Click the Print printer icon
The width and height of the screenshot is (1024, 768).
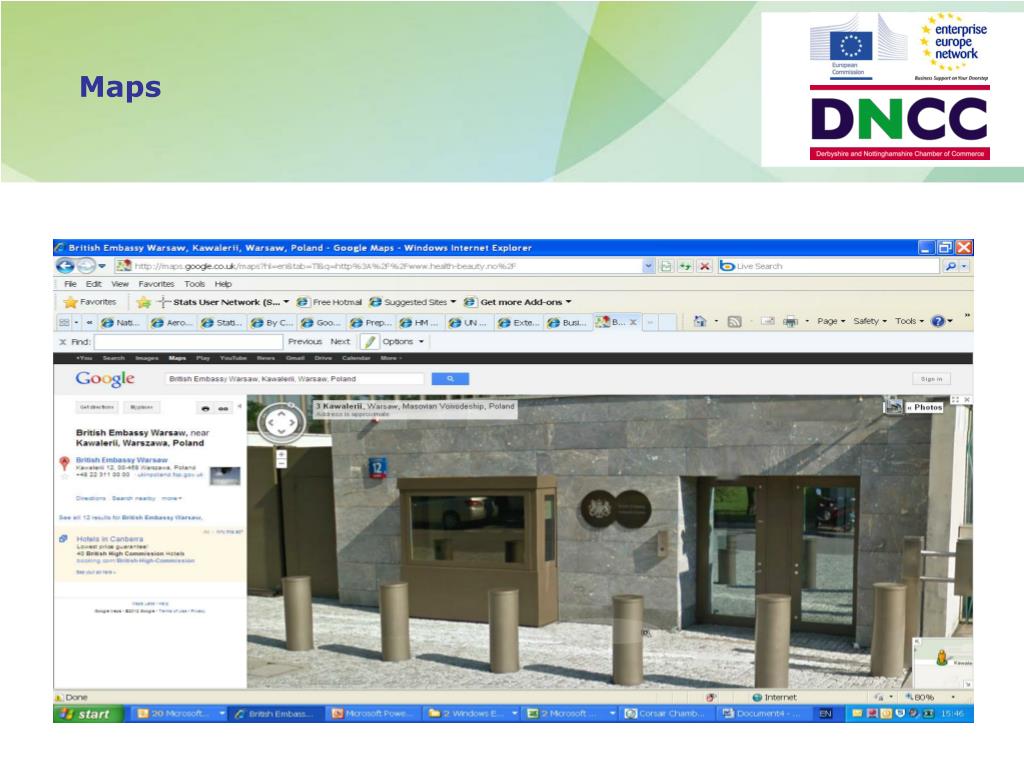790,321
